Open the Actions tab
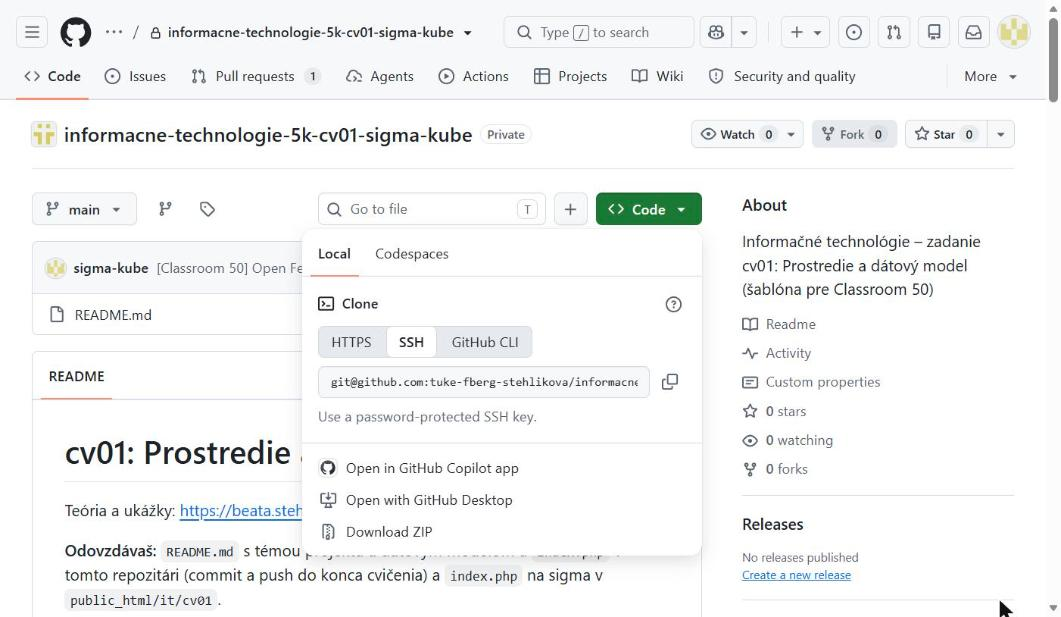 pyautogui.click(x=474, y=76)
